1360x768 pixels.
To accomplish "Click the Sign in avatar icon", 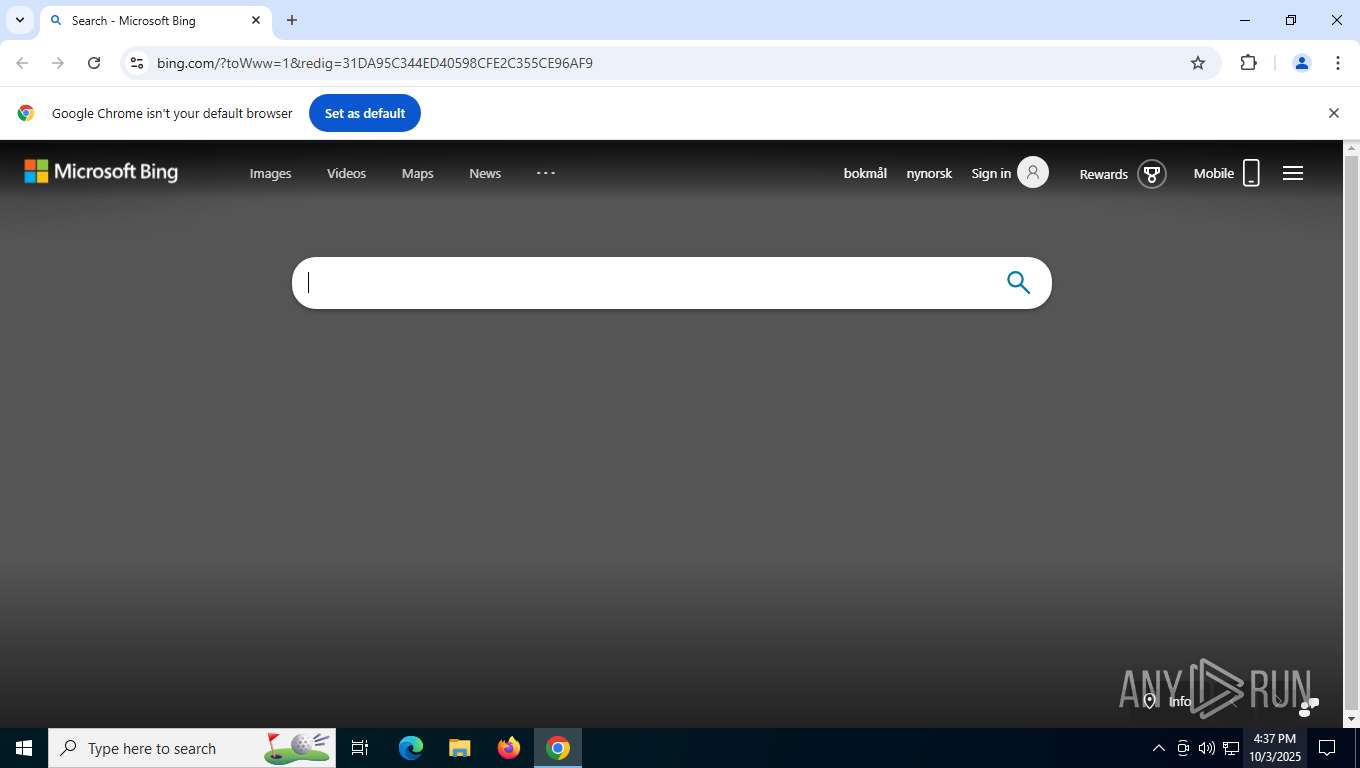I will (x=1033, y=173).
